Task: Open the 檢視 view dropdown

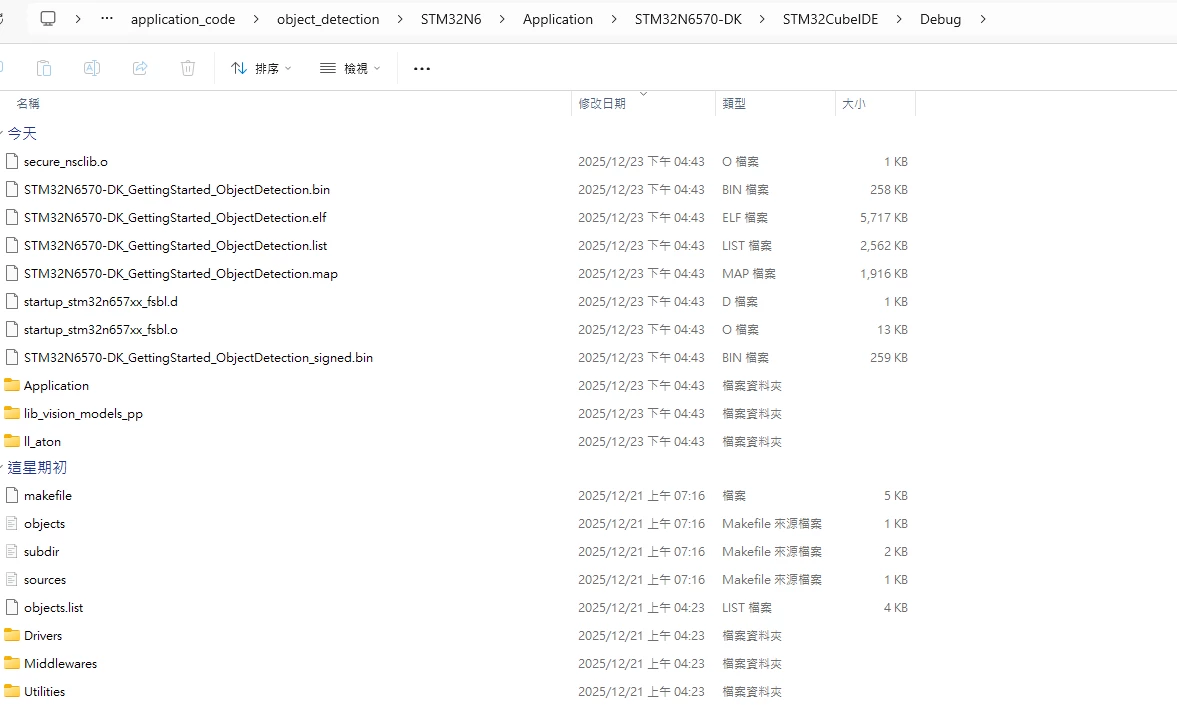Action: coord(350,68)
